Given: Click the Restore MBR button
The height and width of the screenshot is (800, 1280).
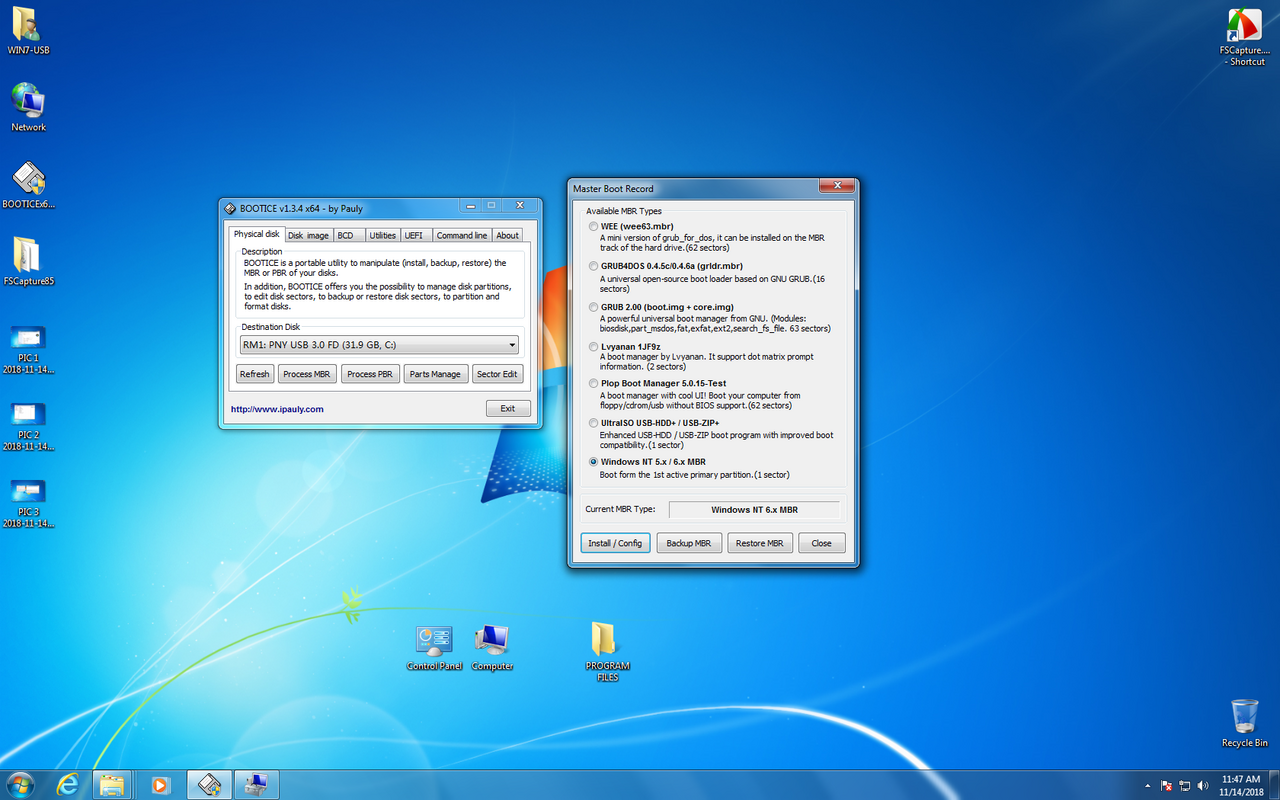Looking at the screenshot, I should point(760,543).
